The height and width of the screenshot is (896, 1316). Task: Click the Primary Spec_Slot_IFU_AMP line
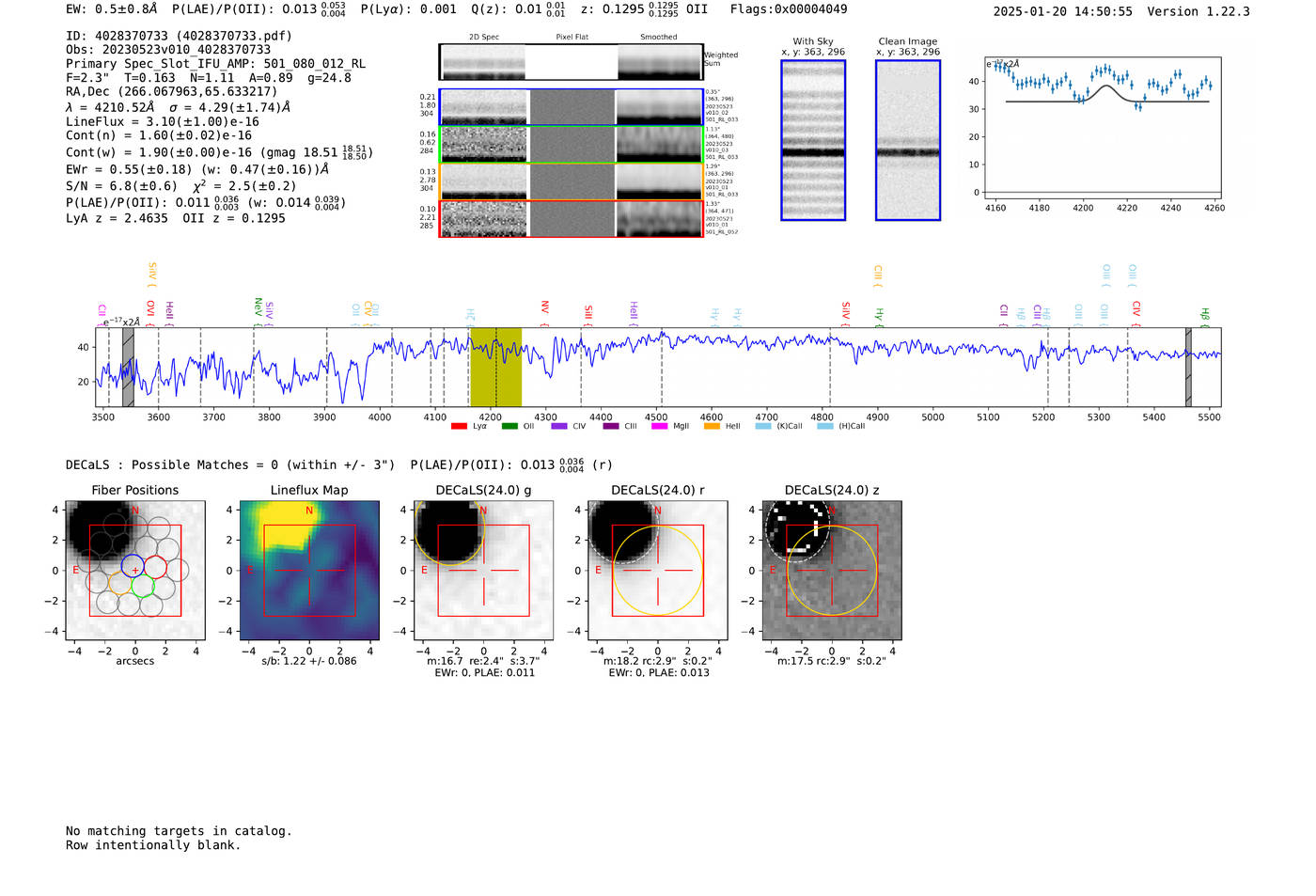(215, 64)
